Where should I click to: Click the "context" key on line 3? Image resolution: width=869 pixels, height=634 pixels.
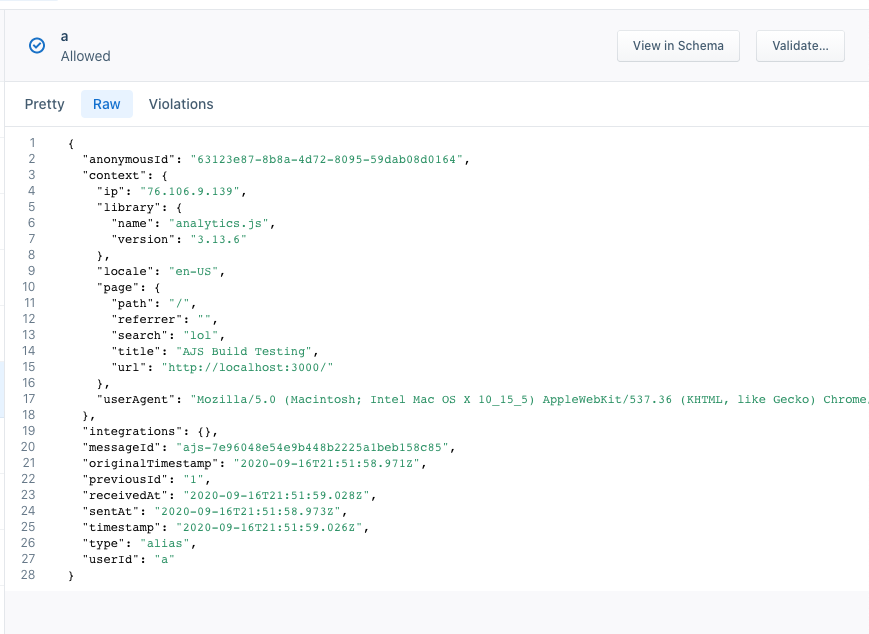coord(115,176)
